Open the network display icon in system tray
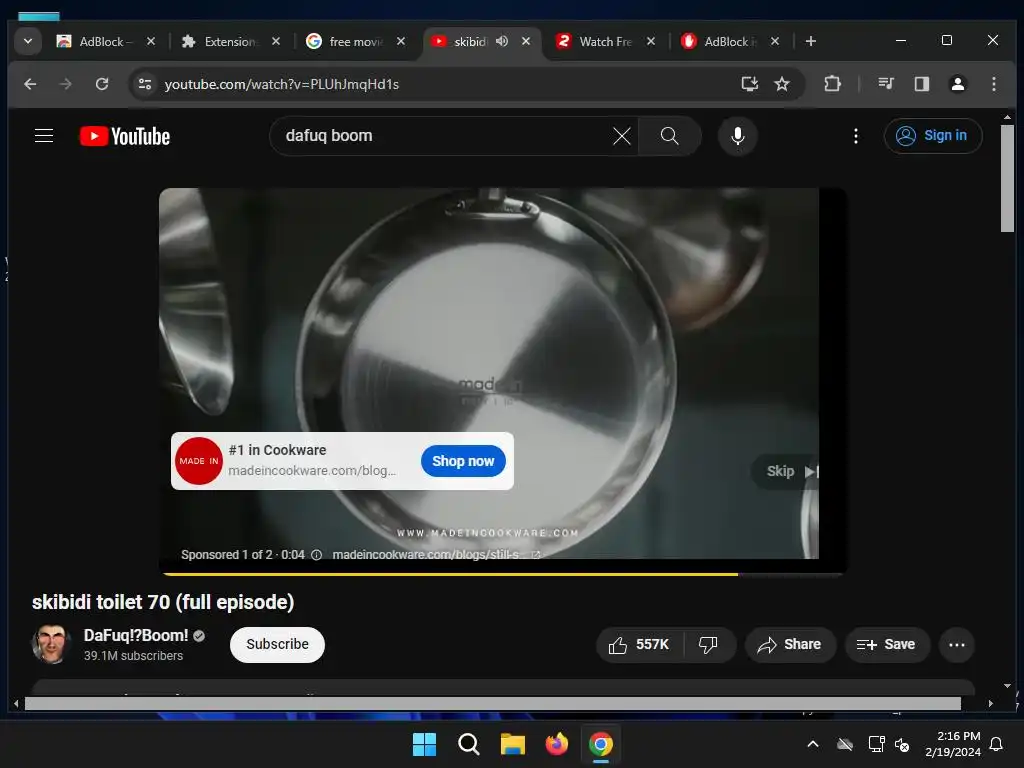Image resolution: width=1024 pixels, height=768 pixels. tap(875, 744)
